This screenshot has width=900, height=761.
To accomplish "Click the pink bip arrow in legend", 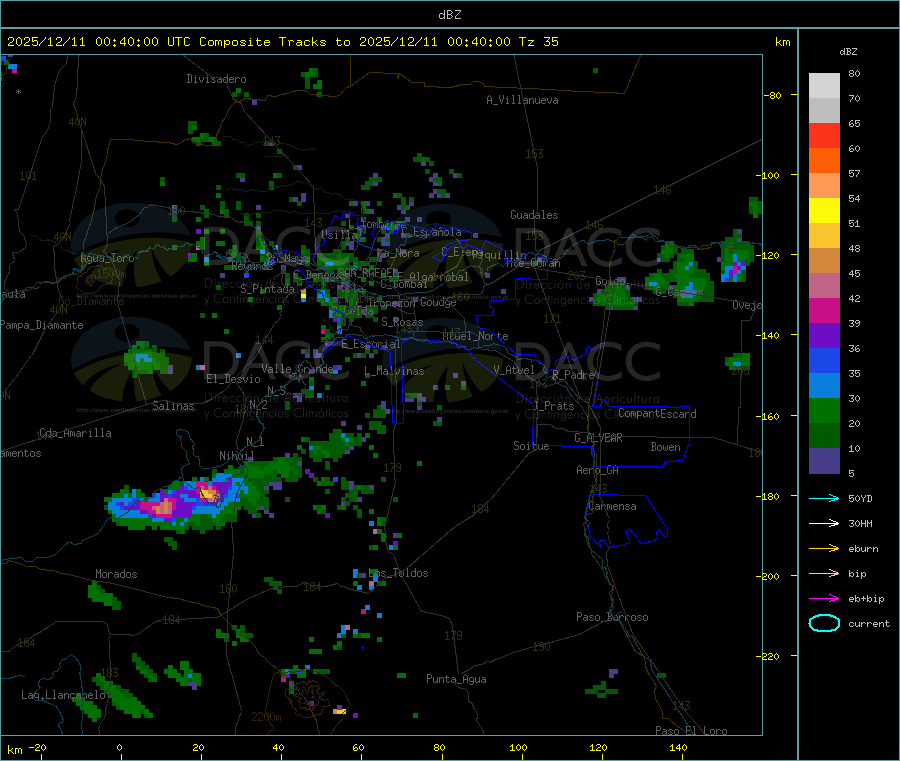I will [x=824, y=573].
